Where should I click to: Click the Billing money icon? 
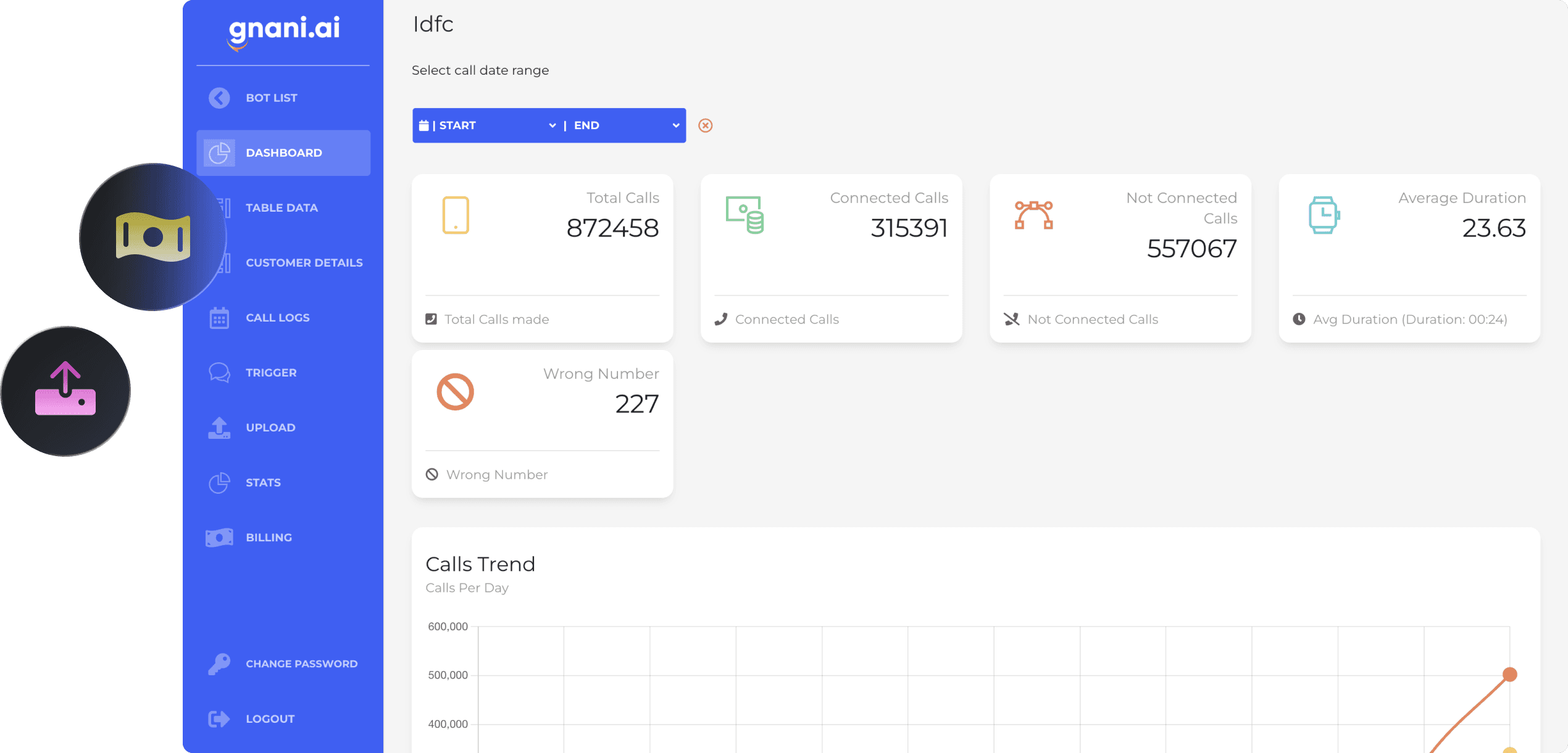pyautogui.click(x=219, y=538)
